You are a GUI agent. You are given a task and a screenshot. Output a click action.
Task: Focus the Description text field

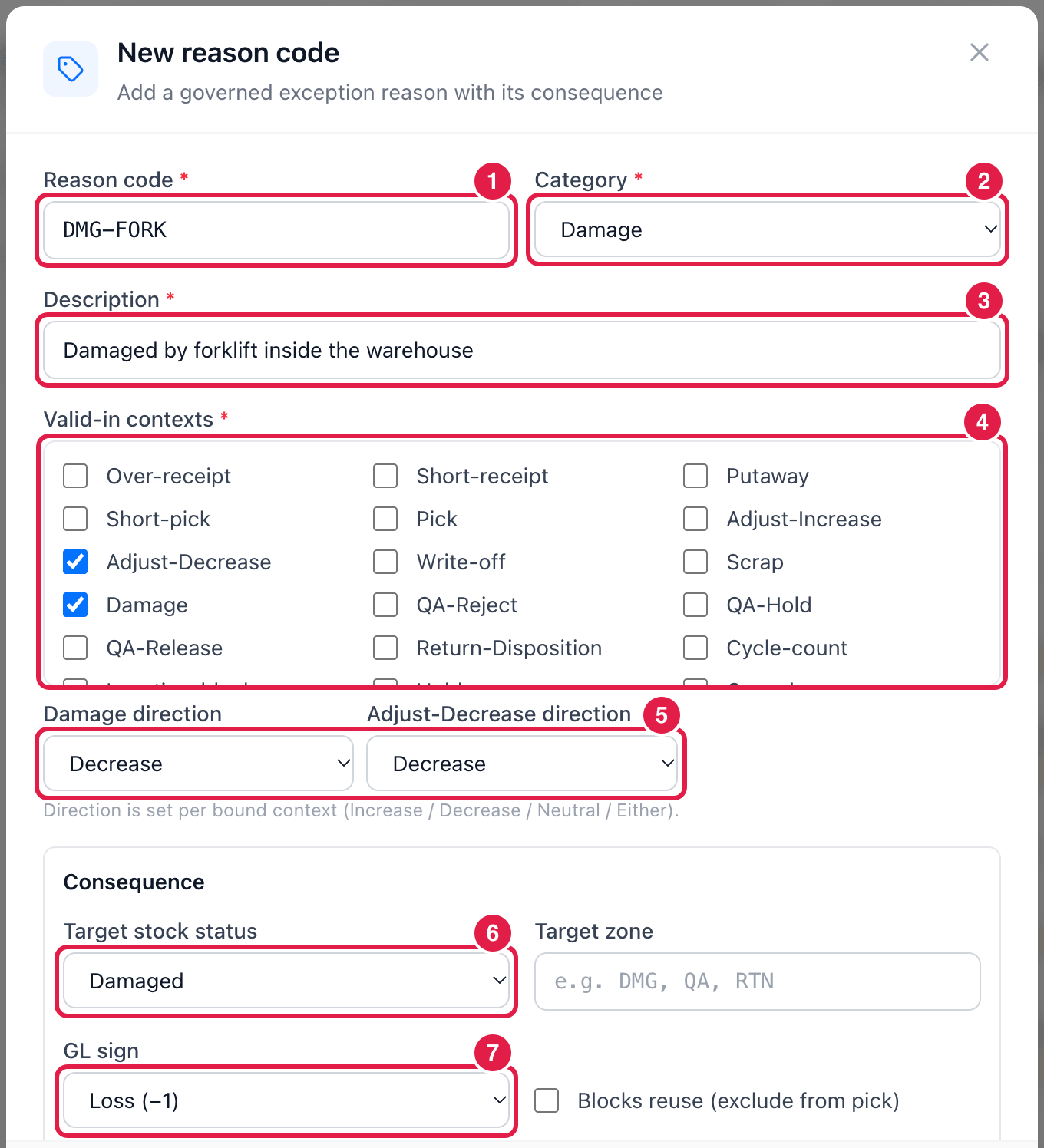pos(522,350)
